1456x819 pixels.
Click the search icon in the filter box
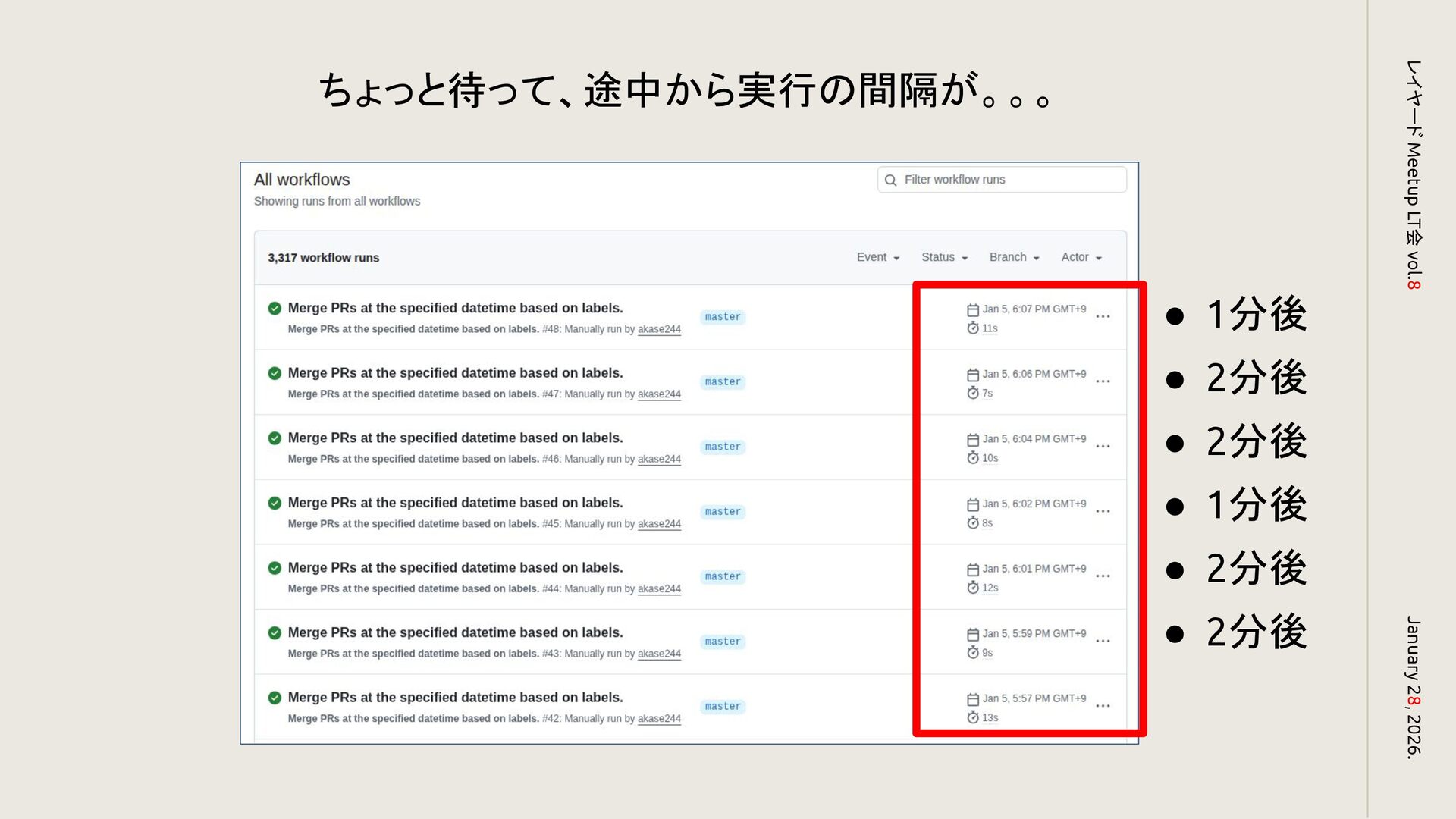(890, 180)
